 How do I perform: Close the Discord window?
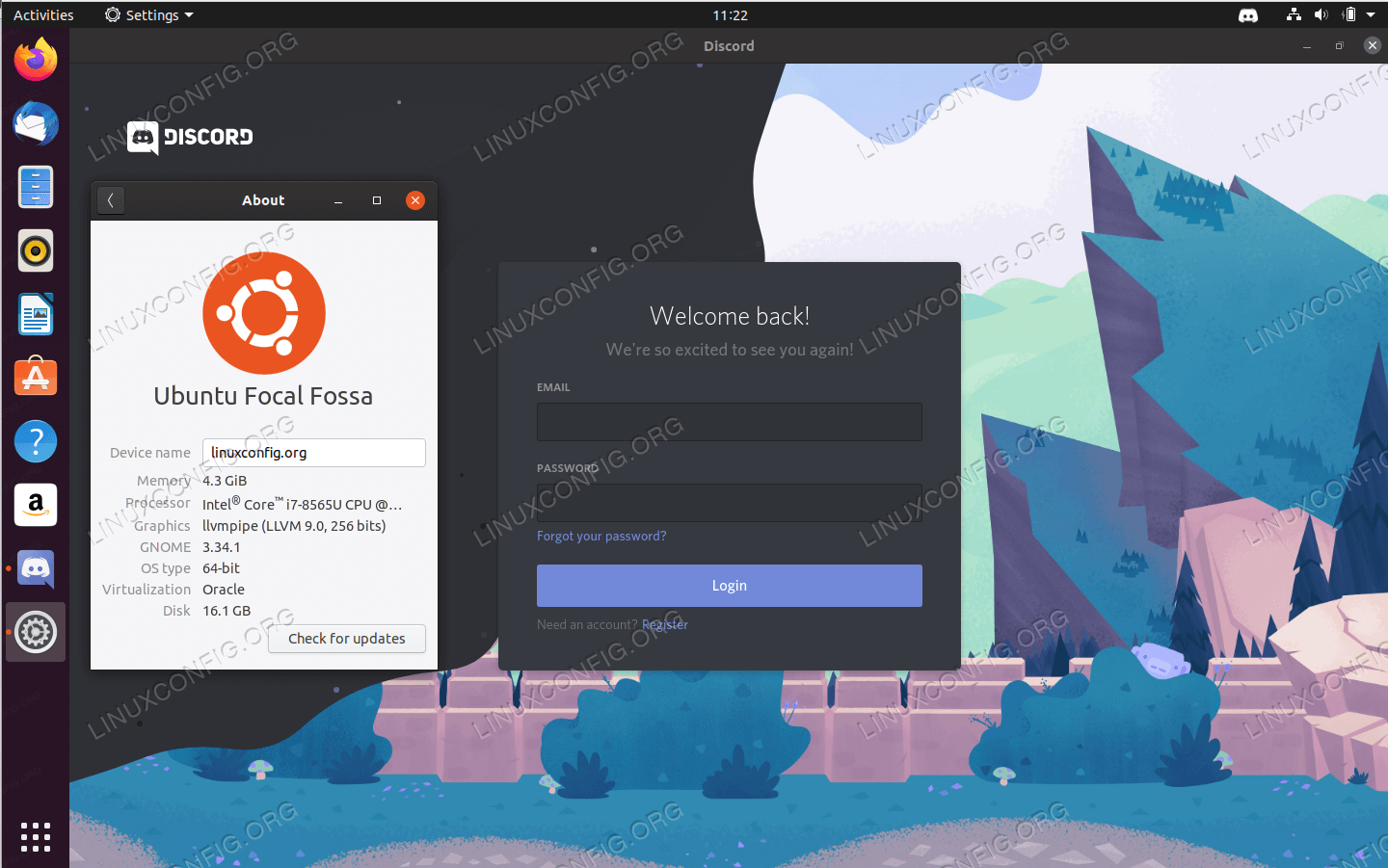point(1373,45)
